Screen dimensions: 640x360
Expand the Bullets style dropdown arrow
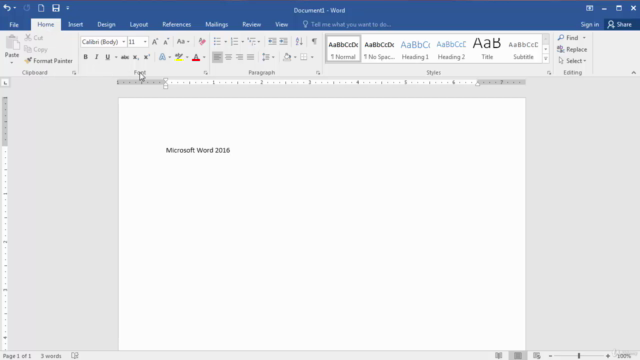point(225,42)
